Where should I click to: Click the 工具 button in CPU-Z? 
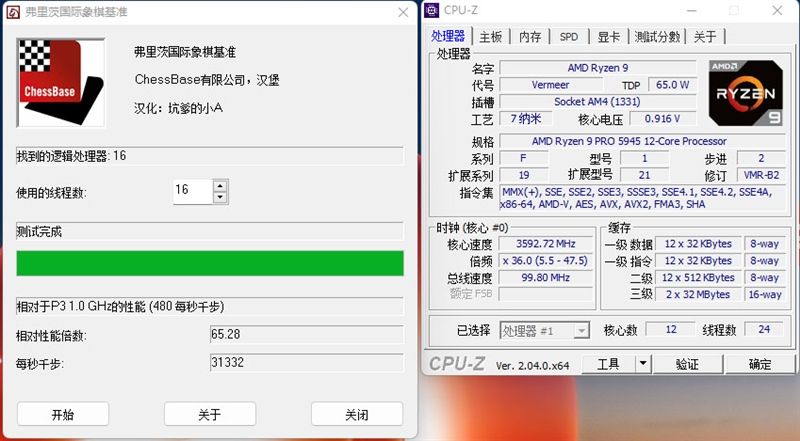coord(608,364)
